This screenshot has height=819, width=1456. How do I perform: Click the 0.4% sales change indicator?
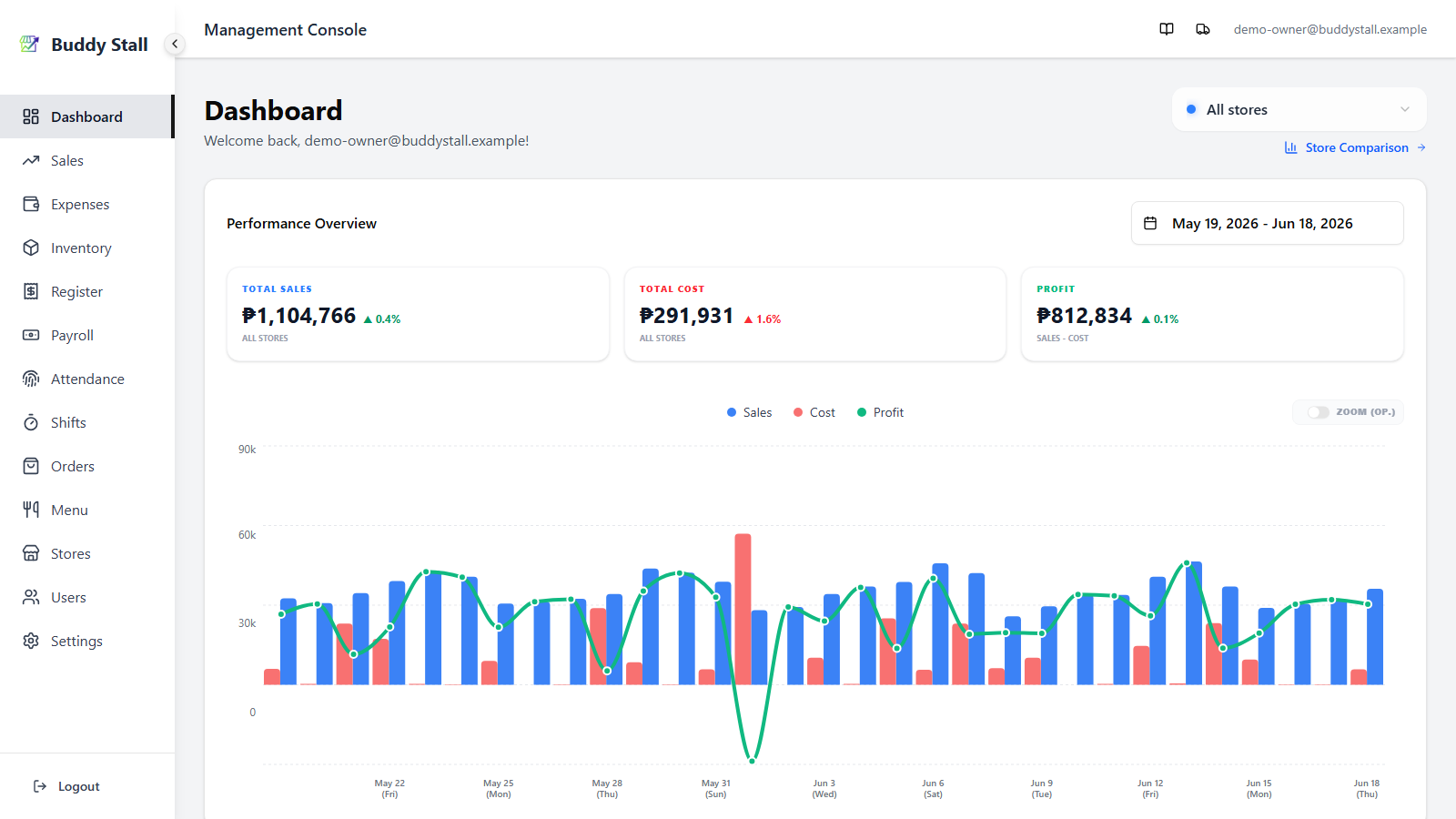tap(382, 319)
